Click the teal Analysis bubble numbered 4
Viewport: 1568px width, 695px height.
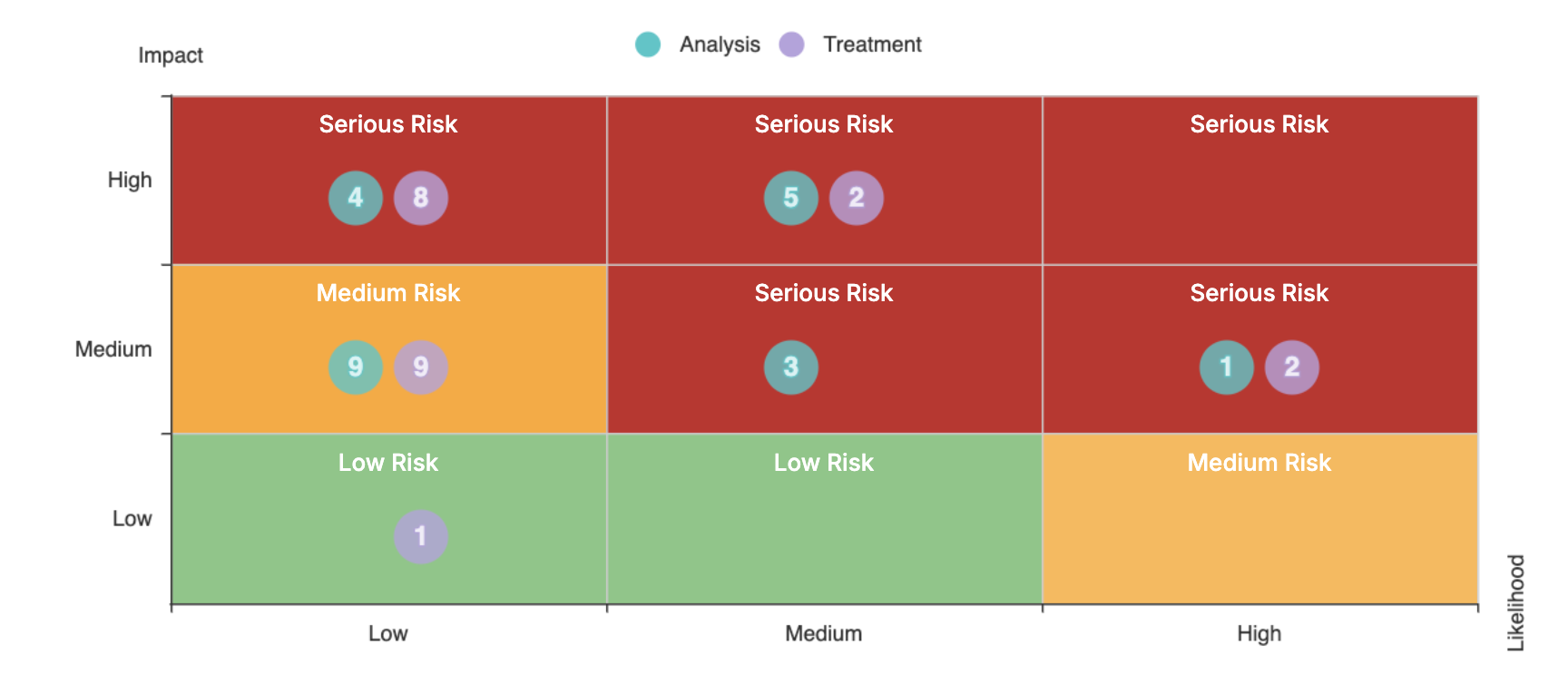355,198
